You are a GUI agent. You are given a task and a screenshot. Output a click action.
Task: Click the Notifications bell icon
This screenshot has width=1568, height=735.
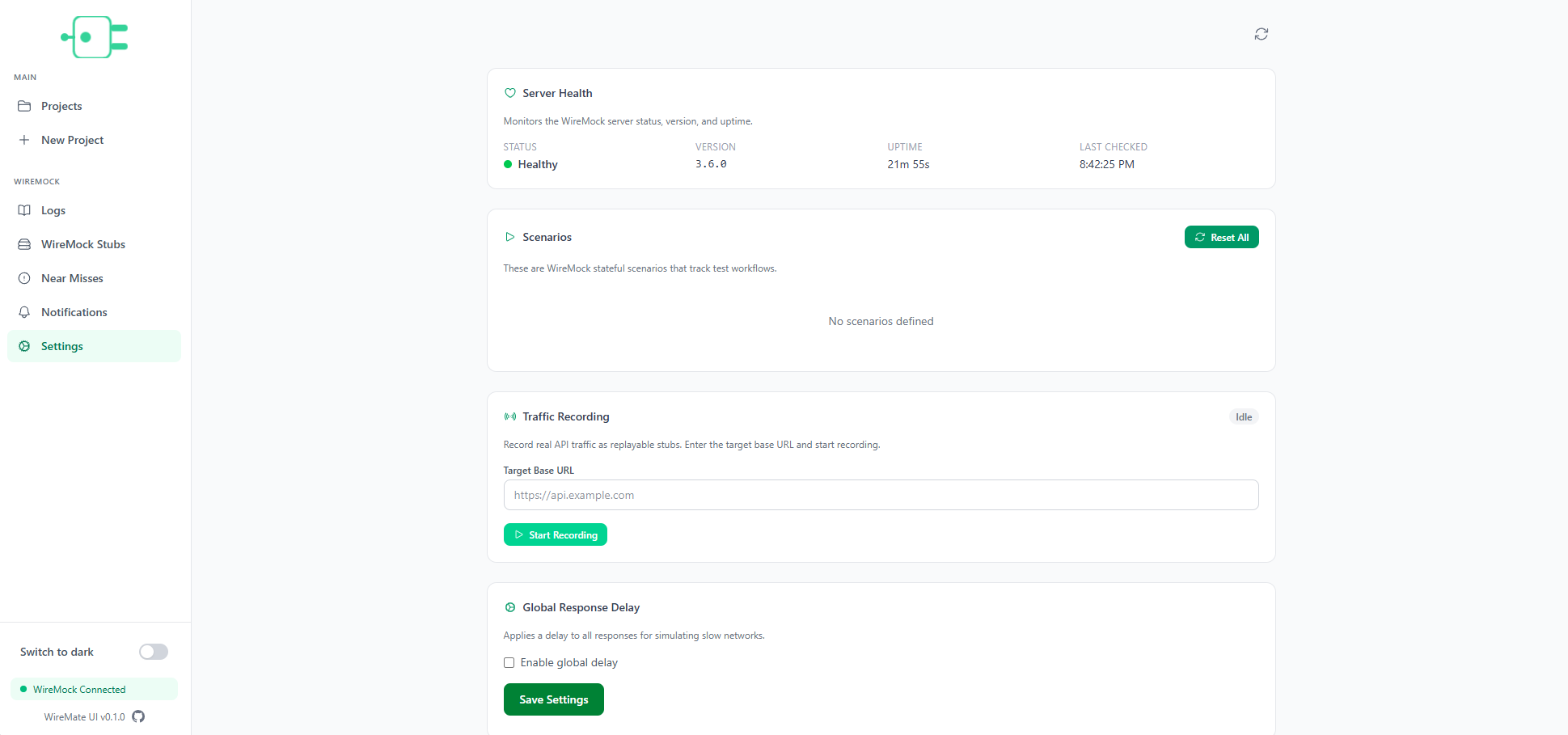click(x=24, y=312)
